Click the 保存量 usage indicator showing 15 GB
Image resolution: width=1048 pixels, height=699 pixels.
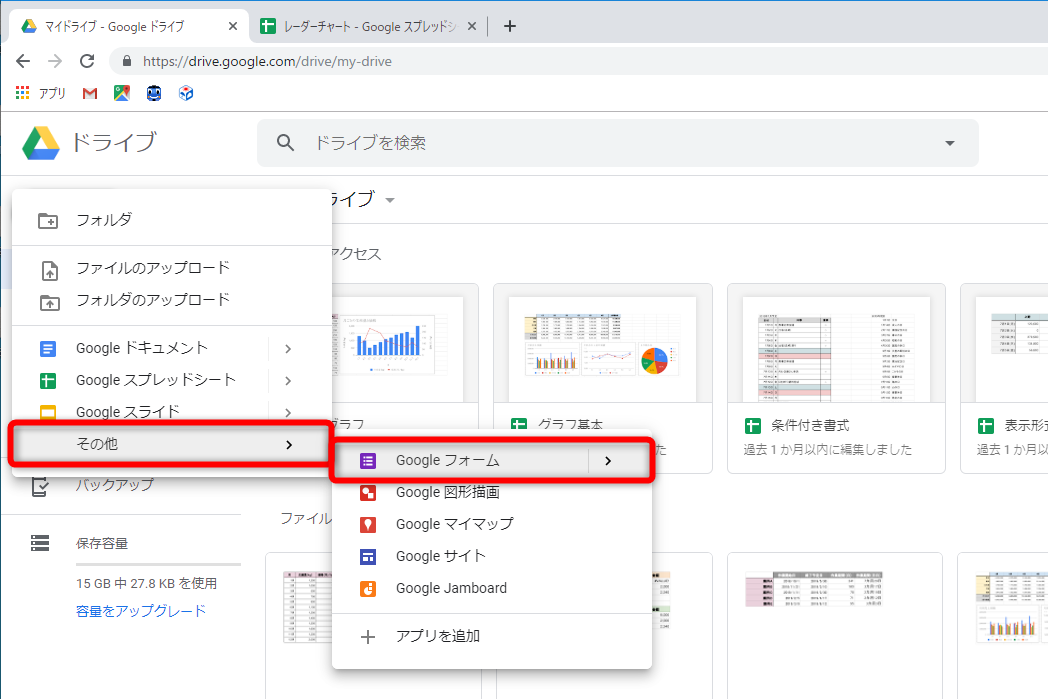click(x=147, y=582)
